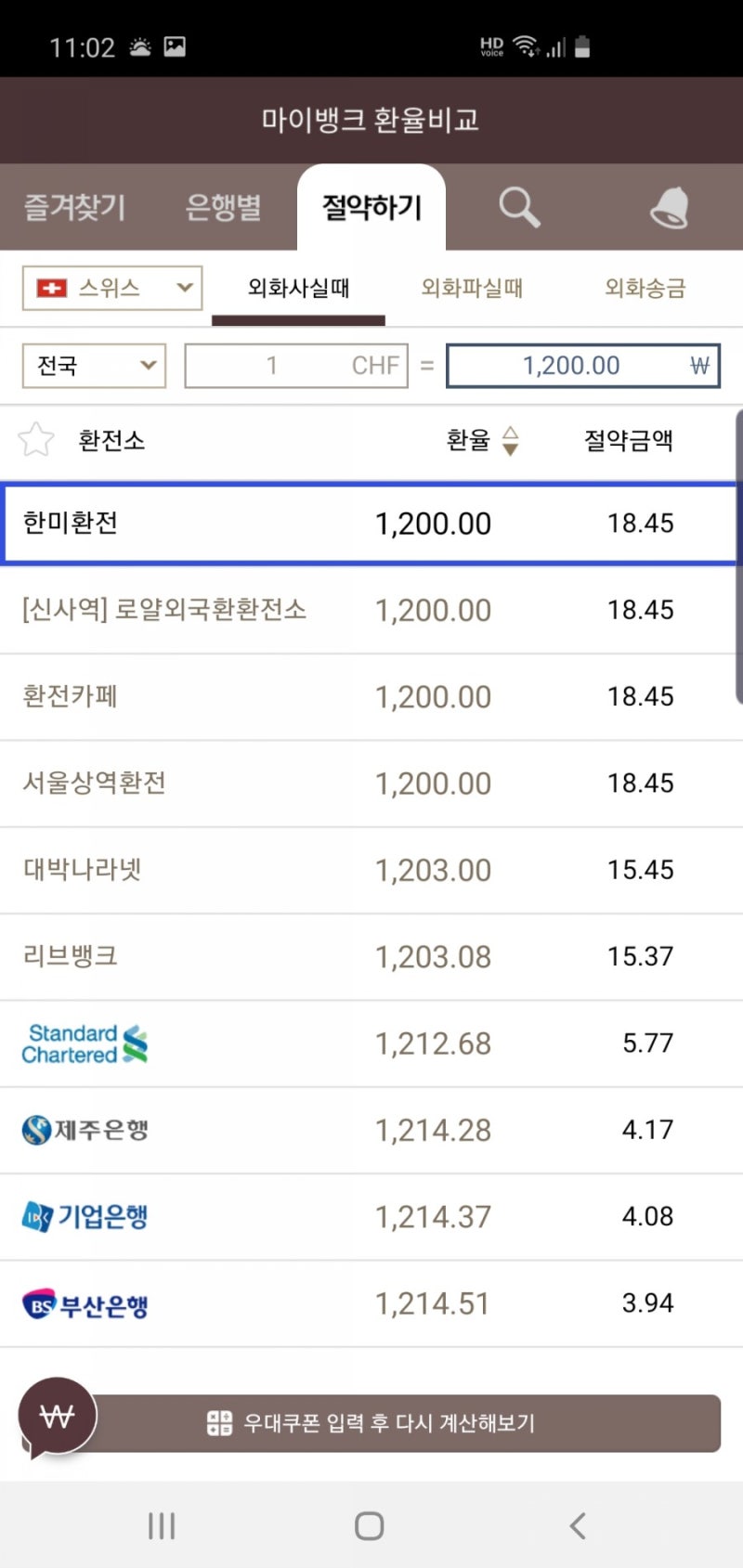Sort by exchange rate arrows
This screenshot has width=743, height=1568.
(x=510, y=440)
